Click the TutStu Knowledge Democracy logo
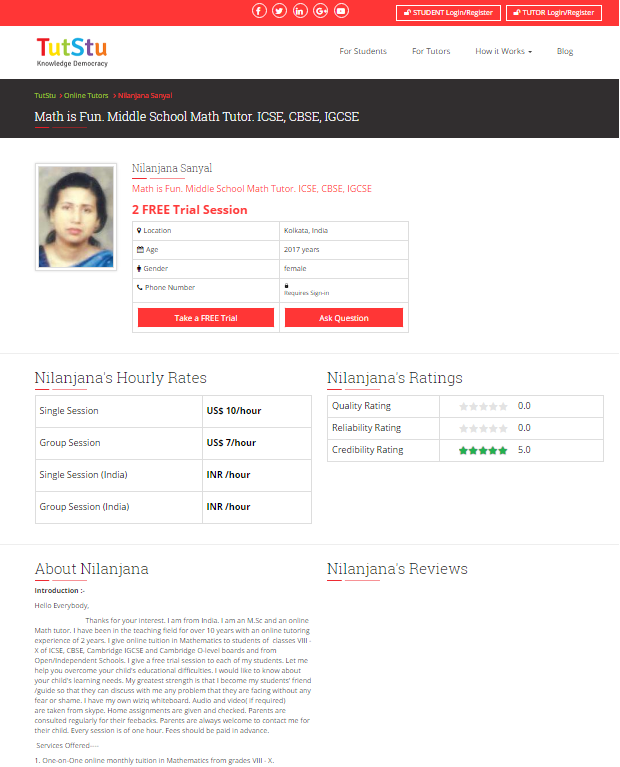This screenshot has height=767, width=620. click(72, 52)
